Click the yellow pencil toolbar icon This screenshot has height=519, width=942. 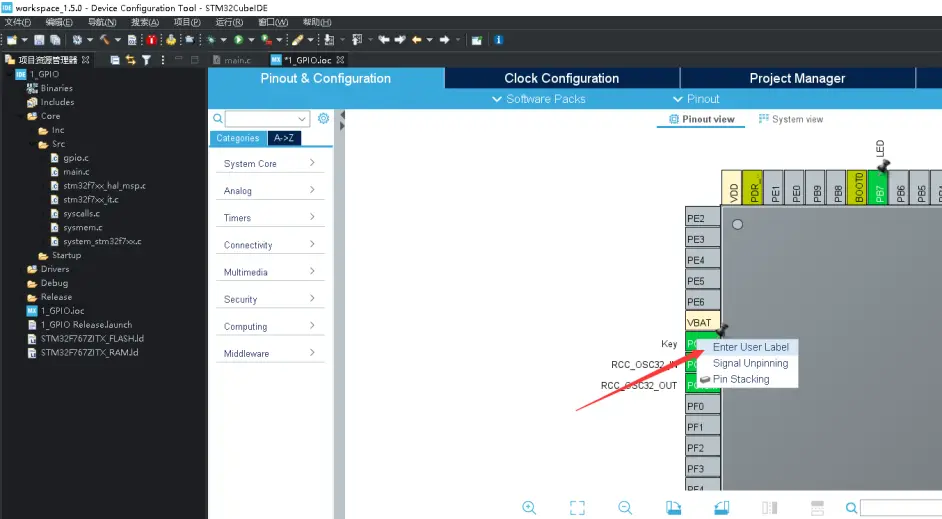(297, 40)
